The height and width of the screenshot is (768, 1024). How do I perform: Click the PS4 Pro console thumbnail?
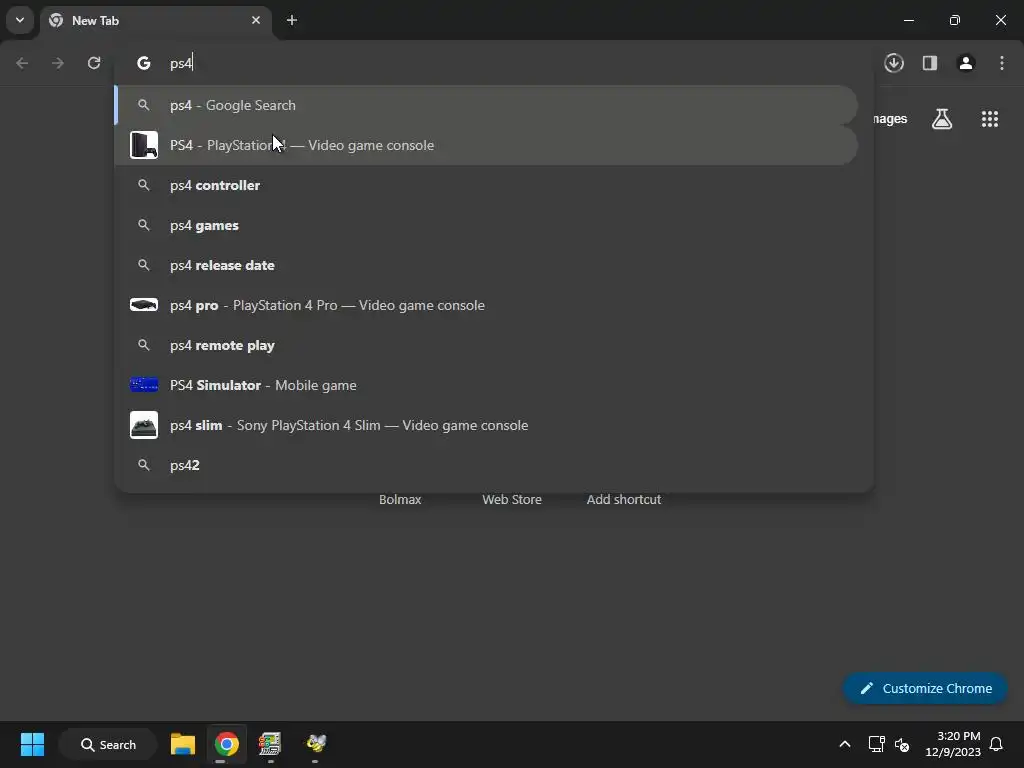pyautogui.click(x=144, y=305)
